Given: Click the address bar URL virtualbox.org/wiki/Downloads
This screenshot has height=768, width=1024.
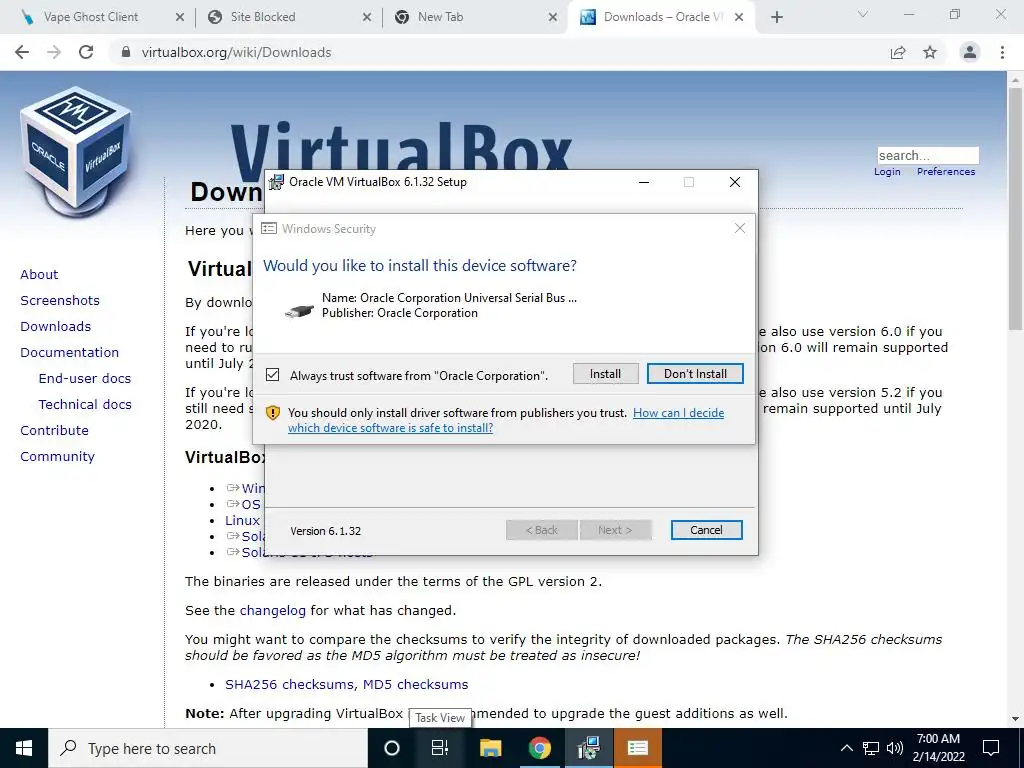Looking at the screenshot, I should (x=236, y=52).
